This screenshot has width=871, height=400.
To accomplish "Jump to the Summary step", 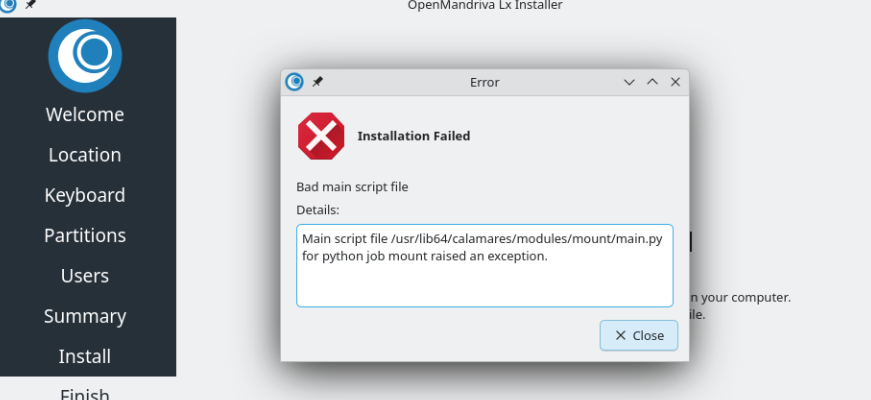I will 85,316.
